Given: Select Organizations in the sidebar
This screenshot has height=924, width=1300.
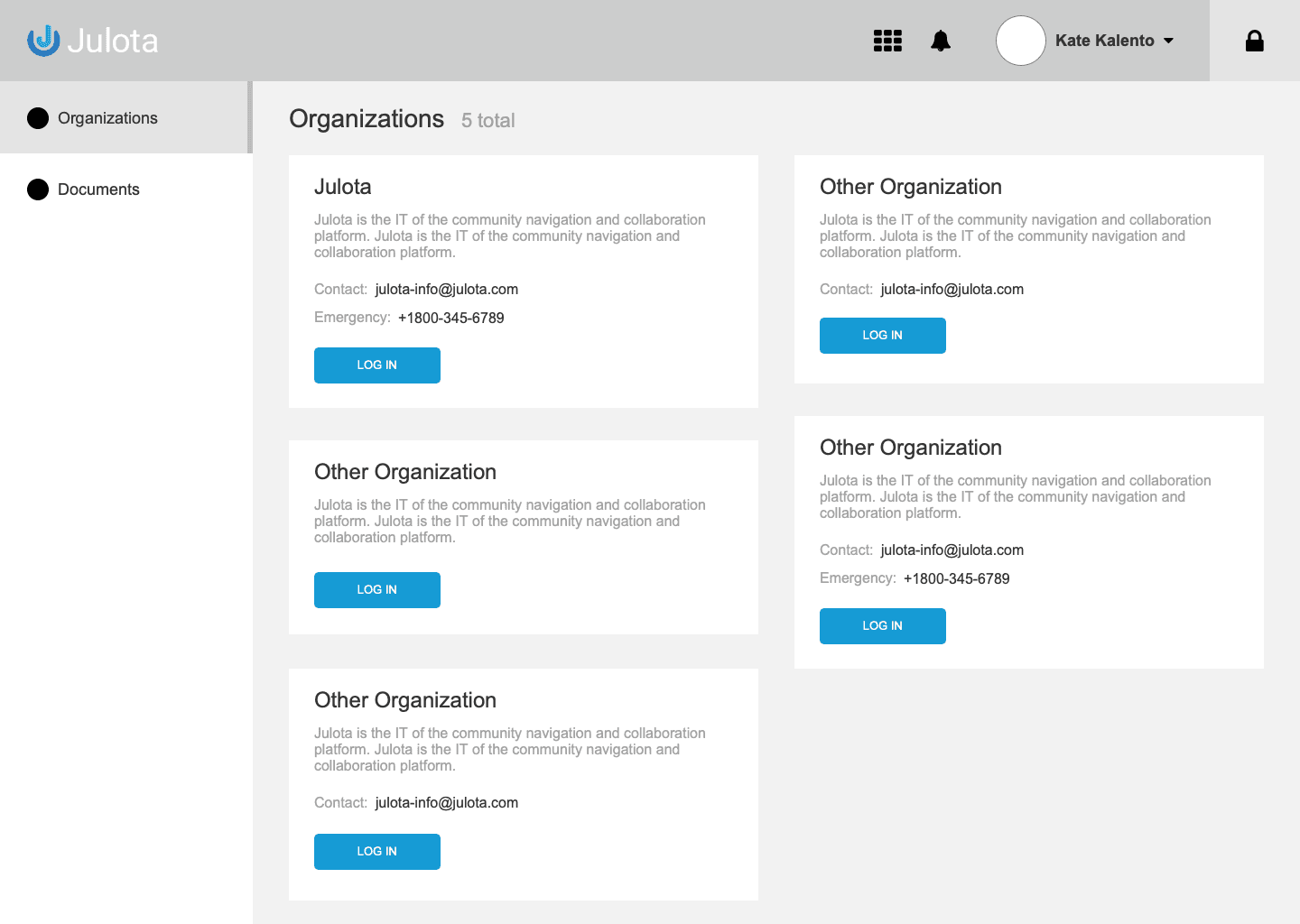Looking at the screenshot, I should point(125,117).
